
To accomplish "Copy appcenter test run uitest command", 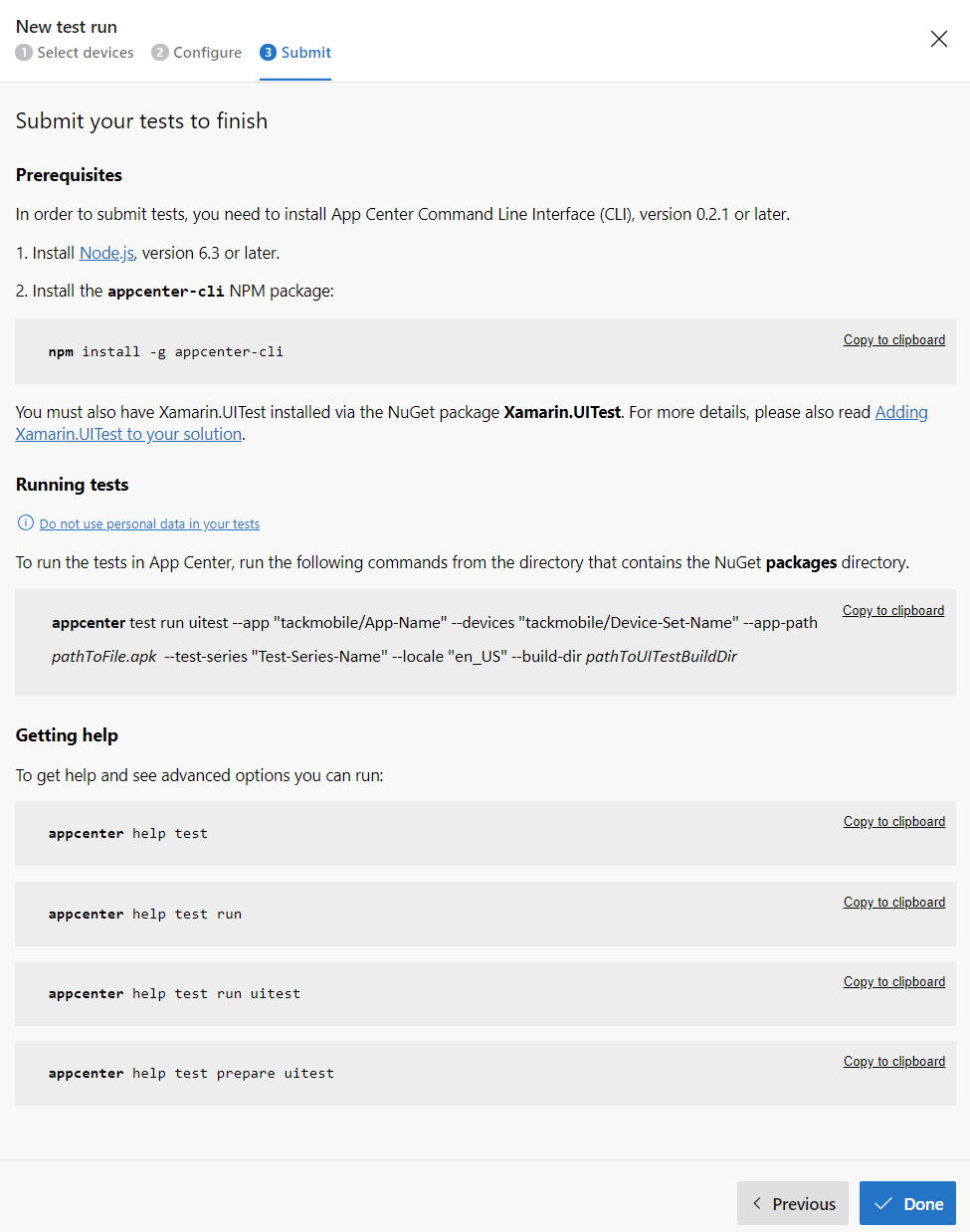I will (893, 610).
